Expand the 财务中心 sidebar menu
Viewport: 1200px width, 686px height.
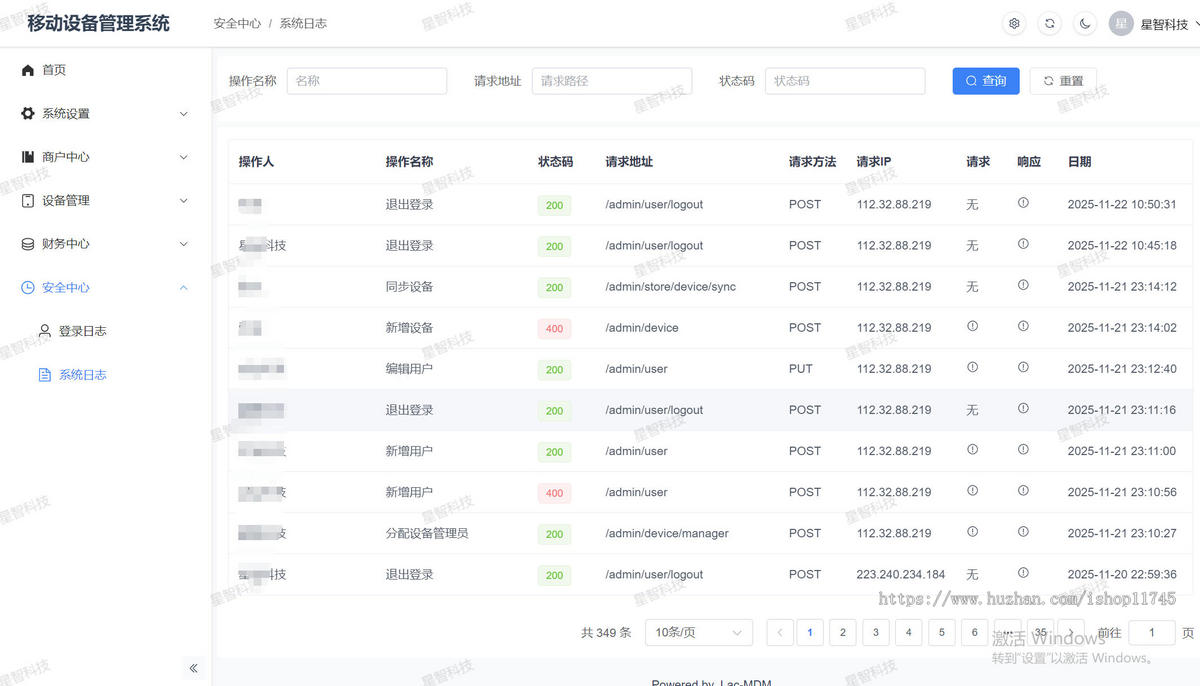click(105, 244)
